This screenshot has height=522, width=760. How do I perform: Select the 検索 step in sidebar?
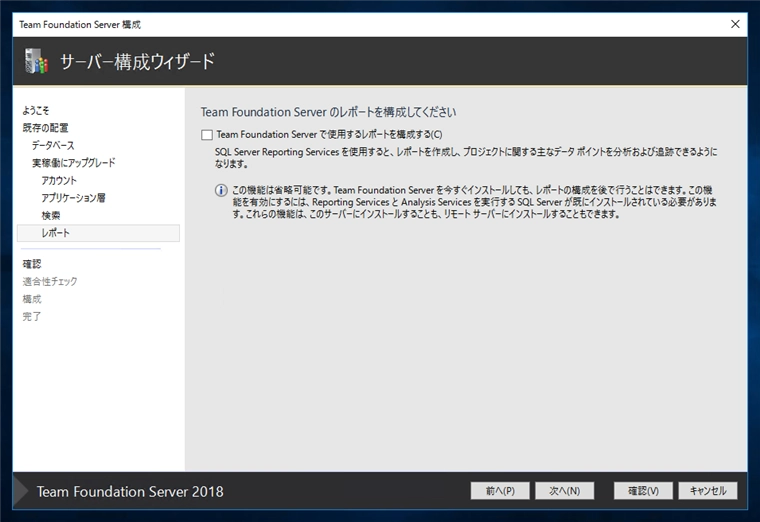click(51, 215)
